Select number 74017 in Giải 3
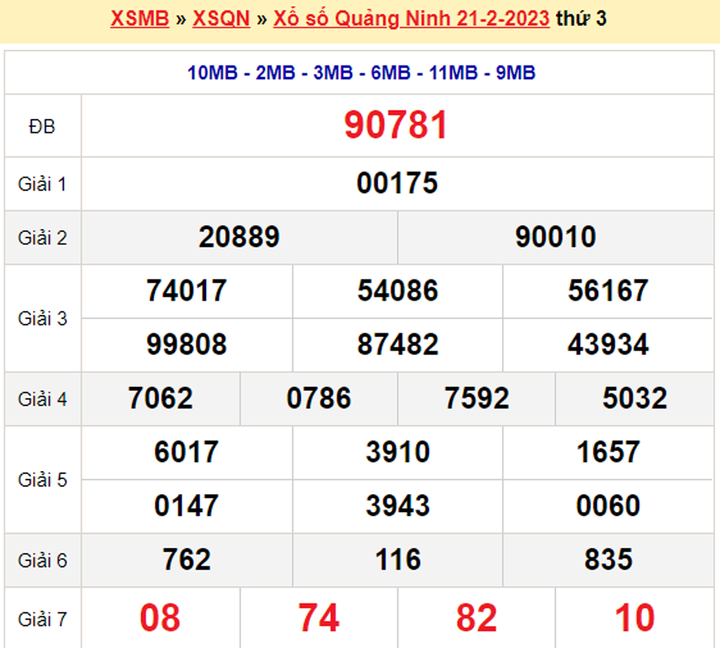Screen dimensions: 720x648 click(x=186, y=291)
